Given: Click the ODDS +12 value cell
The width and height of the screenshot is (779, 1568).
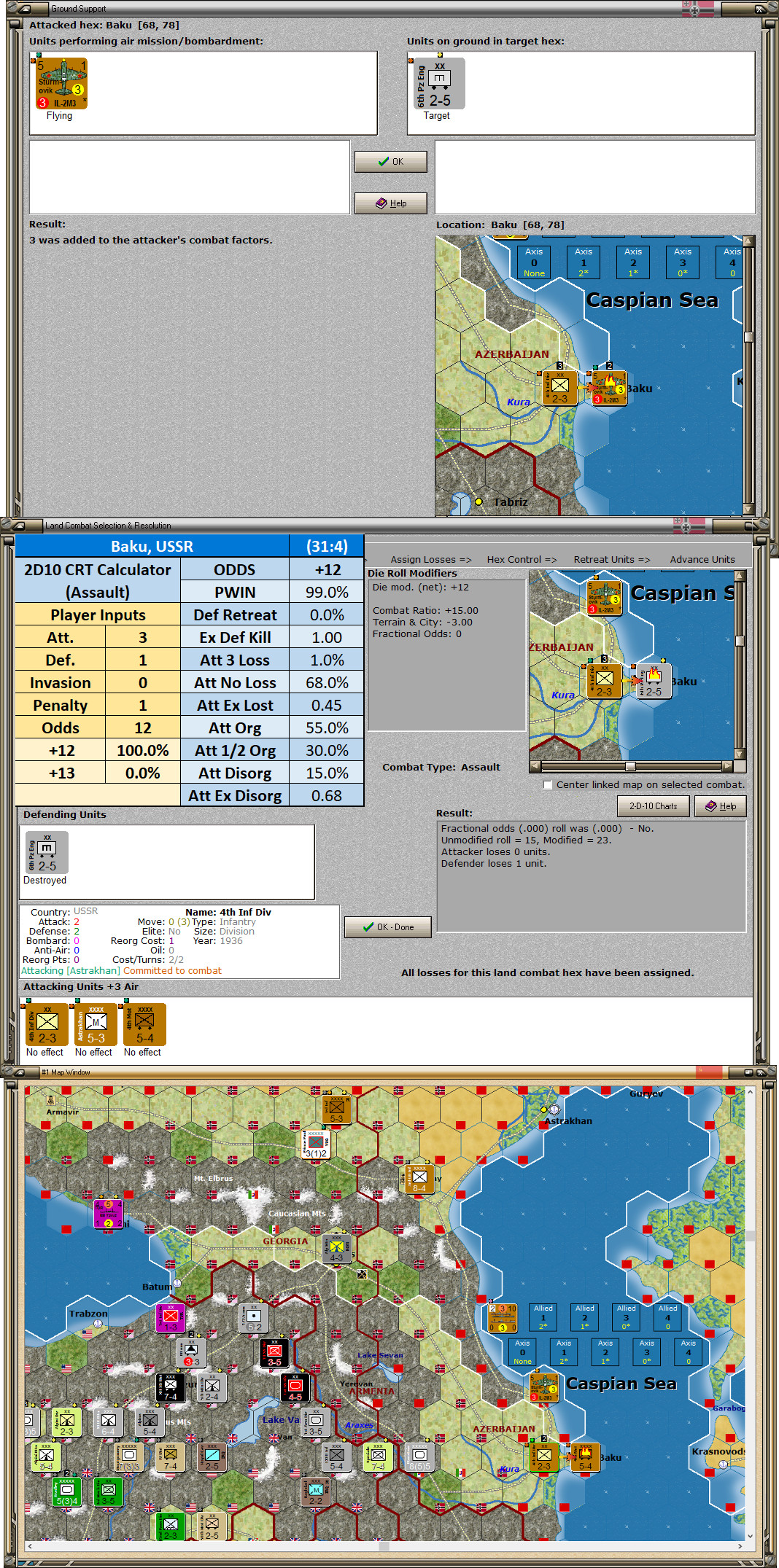Looking at the screenshot, I should point(327,569).
